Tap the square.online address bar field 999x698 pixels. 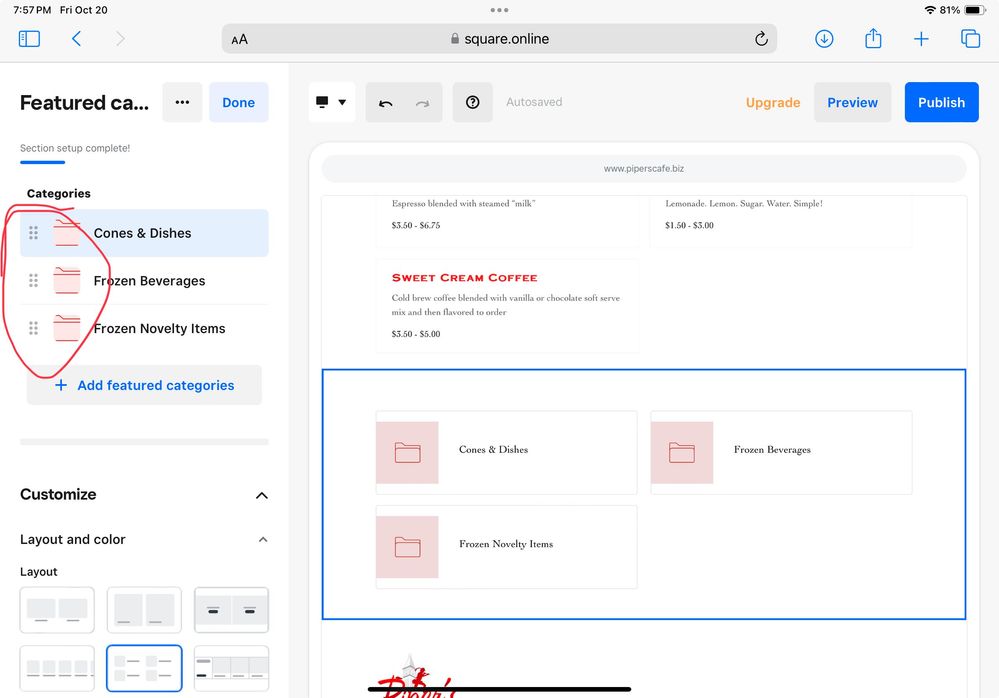point(499,39)
